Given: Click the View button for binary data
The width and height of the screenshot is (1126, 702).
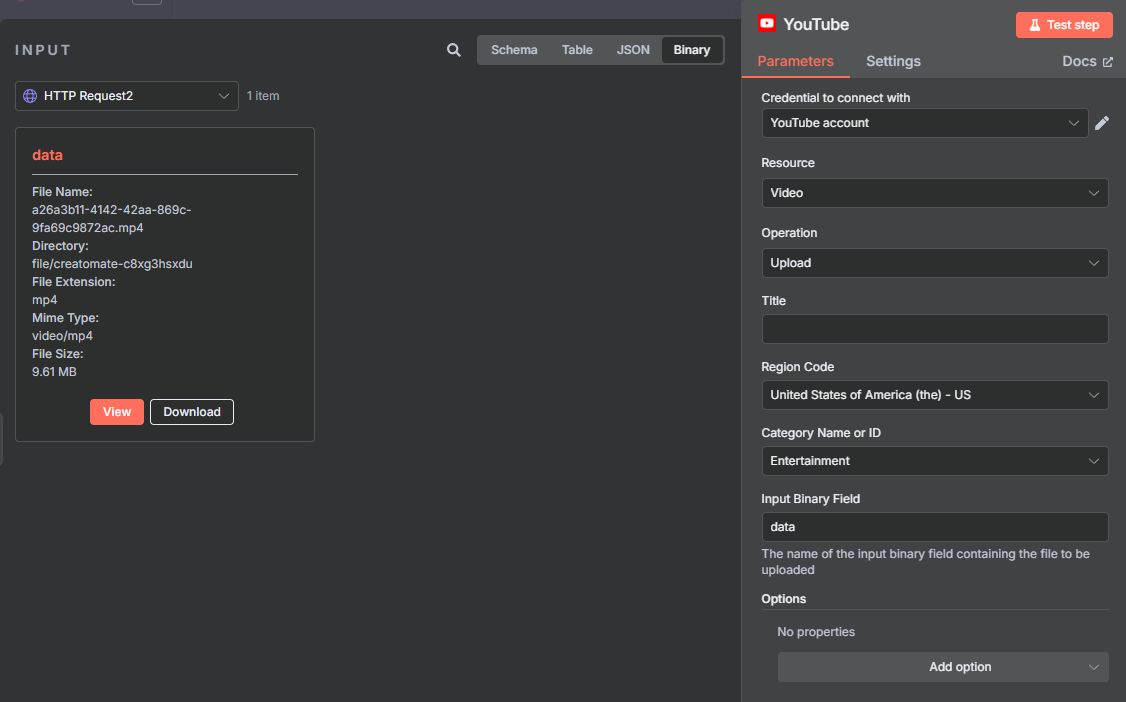Looking at the screenshot, I should click(x=117, y=412).
